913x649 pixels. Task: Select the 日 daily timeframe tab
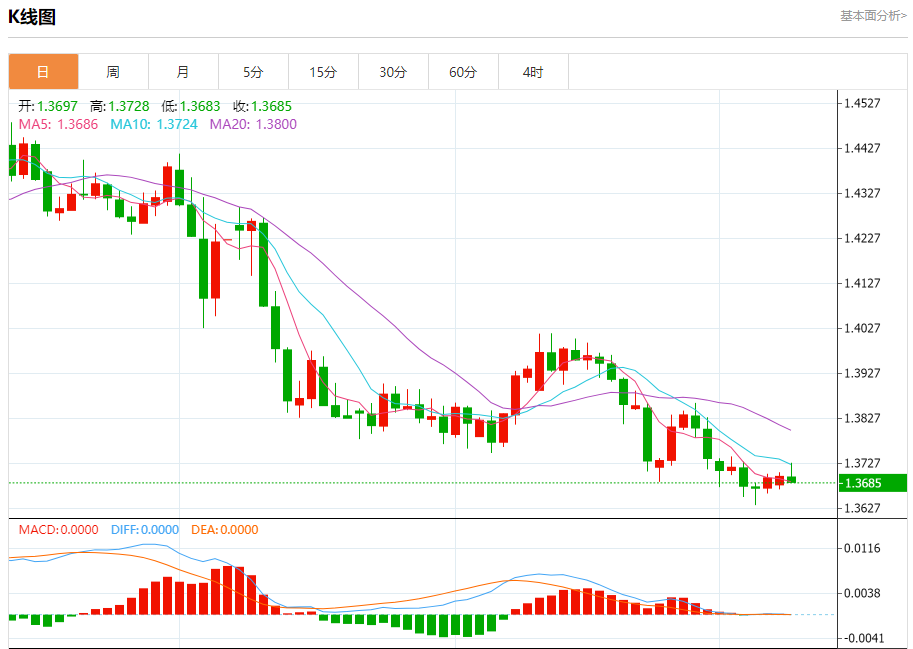click(43, 72)
